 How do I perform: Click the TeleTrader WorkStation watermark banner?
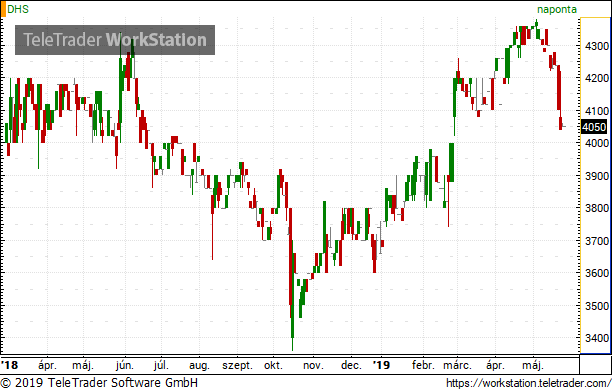pos(115,40)
